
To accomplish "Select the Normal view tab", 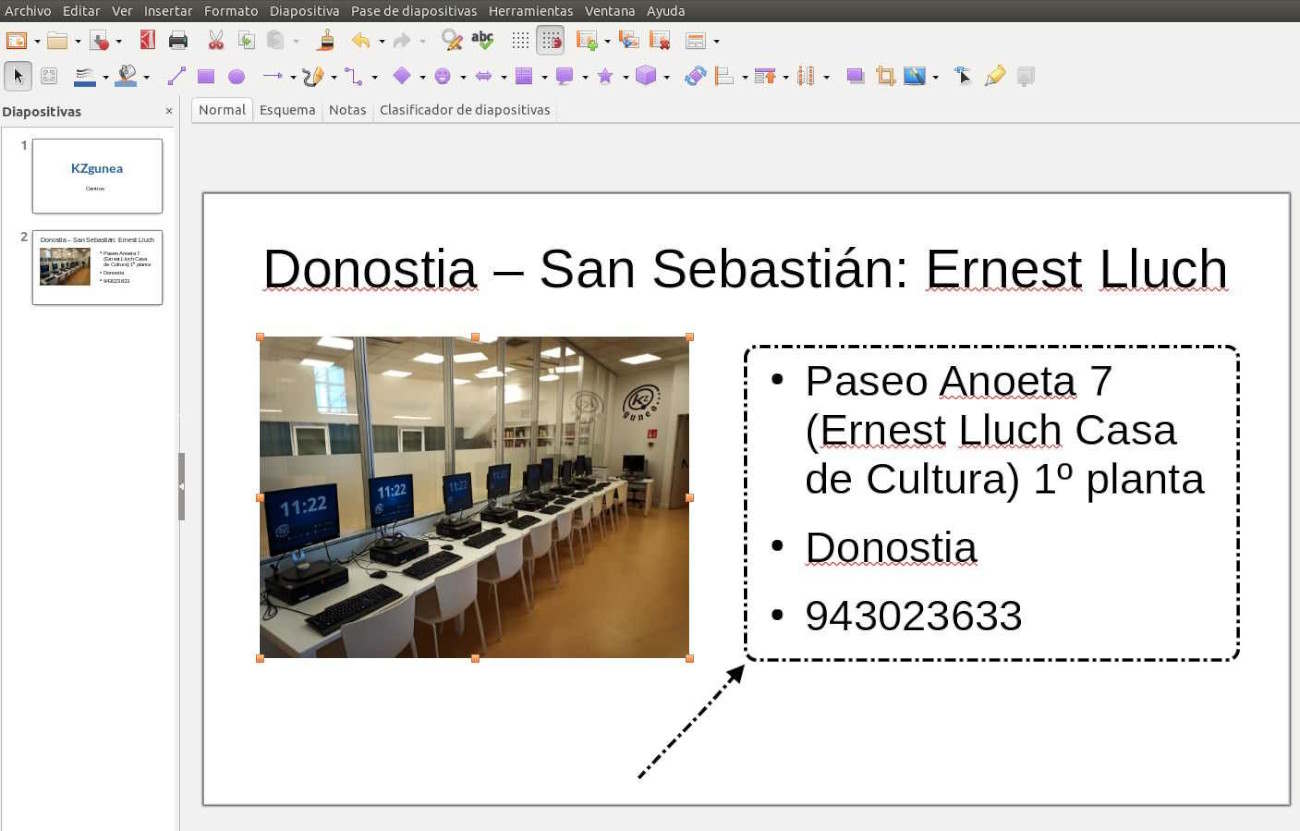I will 222,110.
